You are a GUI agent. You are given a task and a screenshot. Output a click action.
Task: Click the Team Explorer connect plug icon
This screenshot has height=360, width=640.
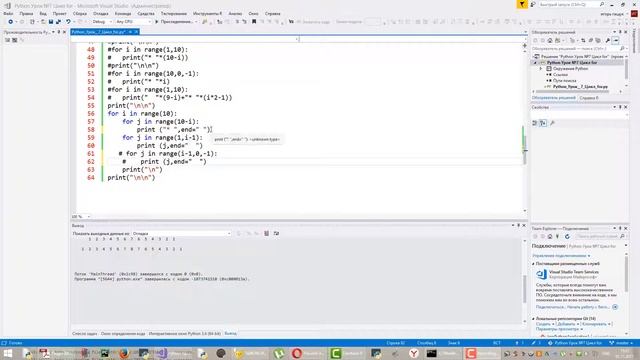(558, 236)
